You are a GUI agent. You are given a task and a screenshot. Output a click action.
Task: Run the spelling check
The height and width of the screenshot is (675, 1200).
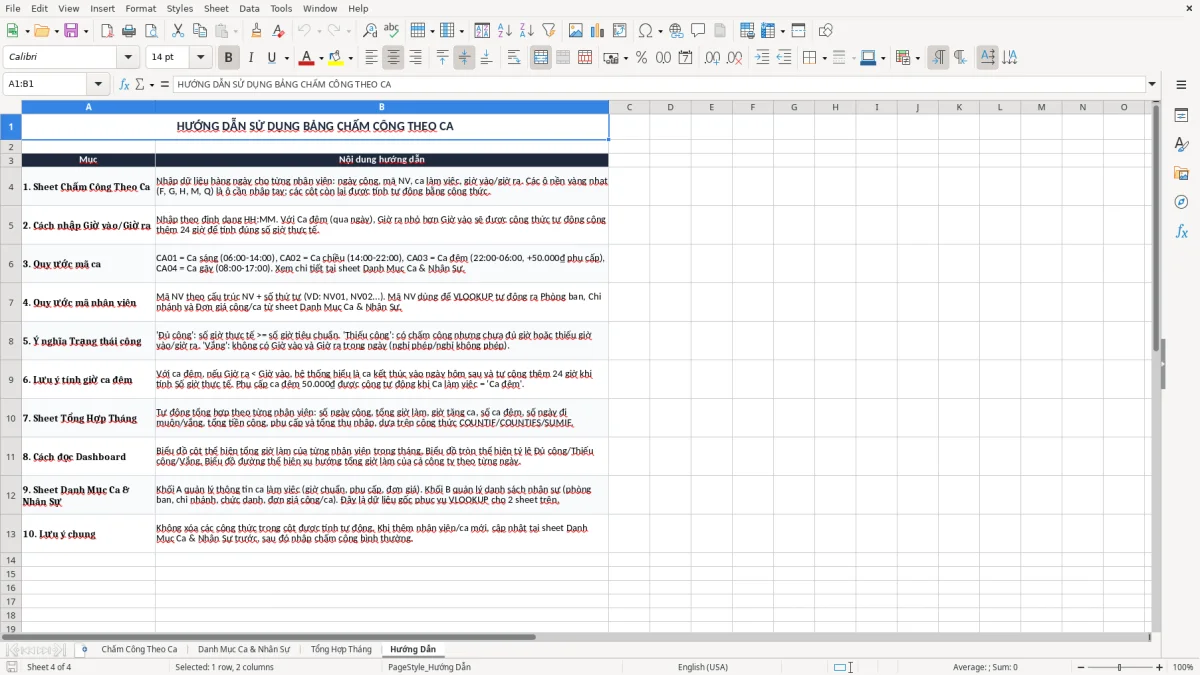392,31
